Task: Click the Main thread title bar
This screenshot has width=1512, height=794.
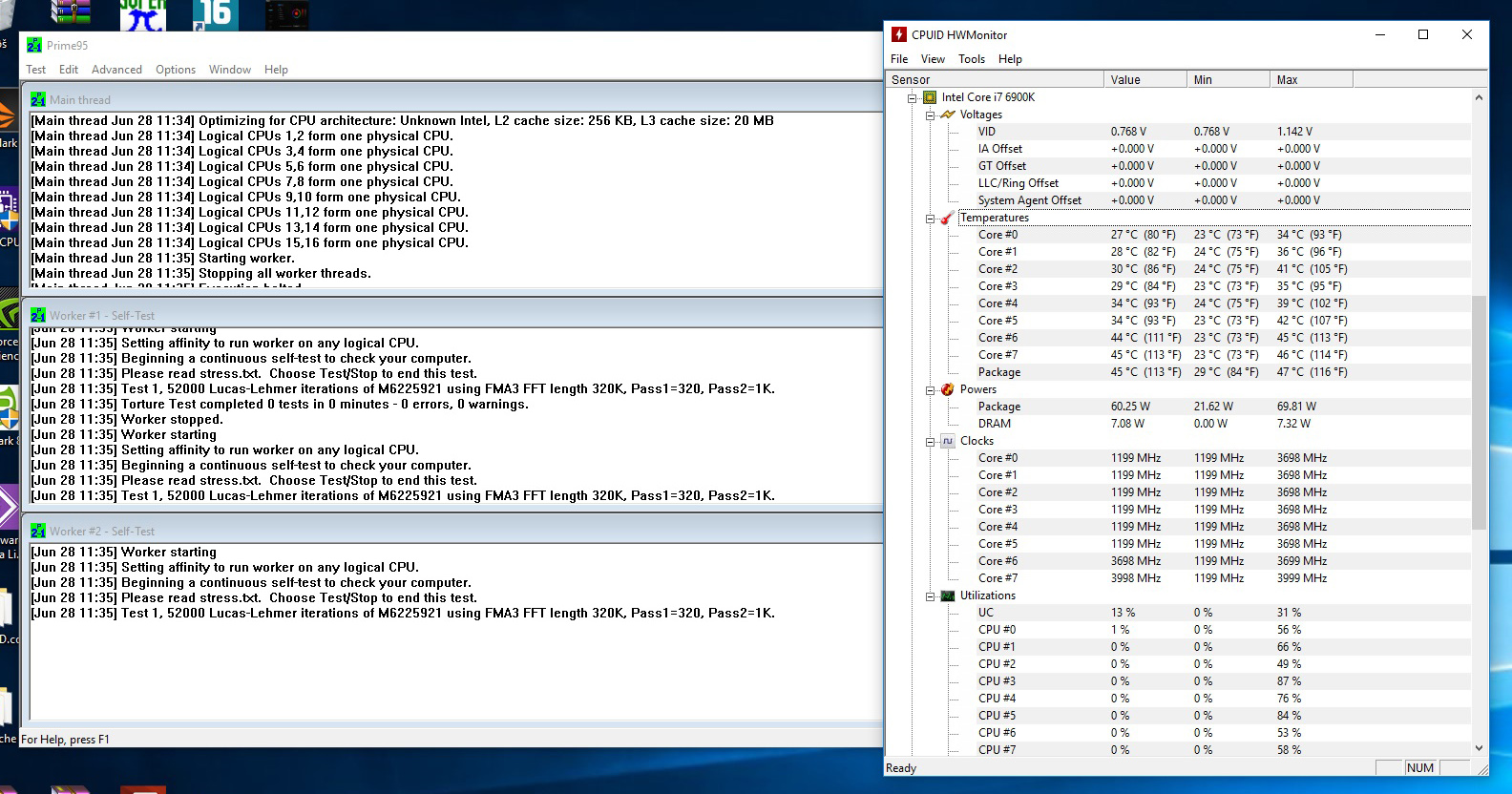Action: 454,99
